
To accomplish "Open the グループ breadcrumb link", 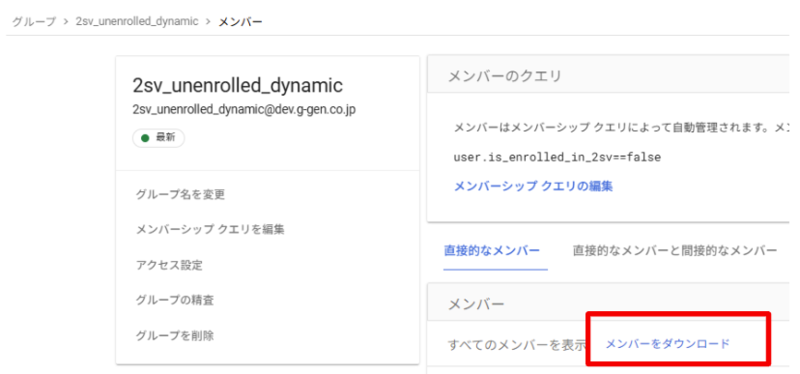I will (x=34, y=22).
